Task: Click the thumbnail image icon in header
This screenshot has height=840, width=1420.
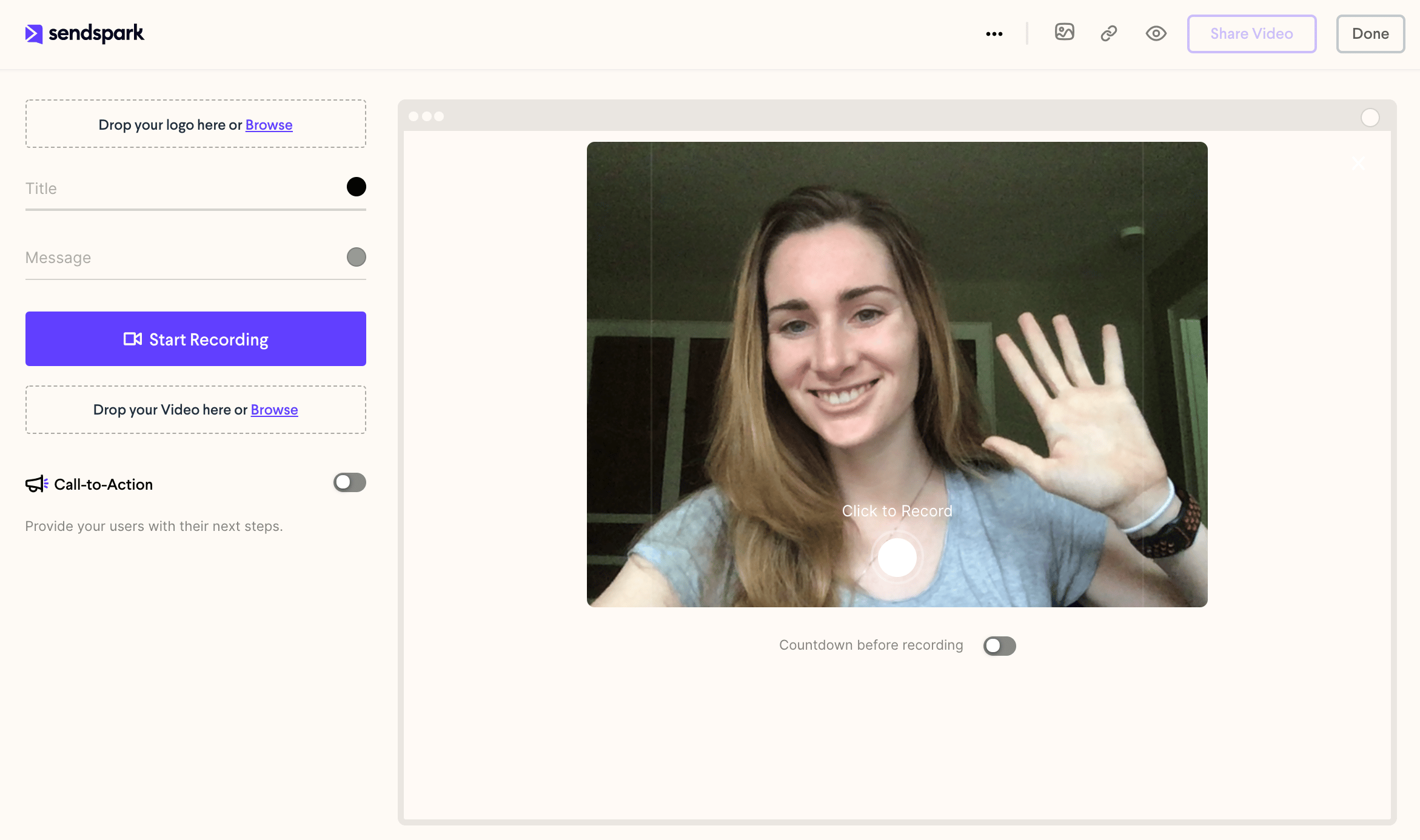Action: (x=1064, y=32)
